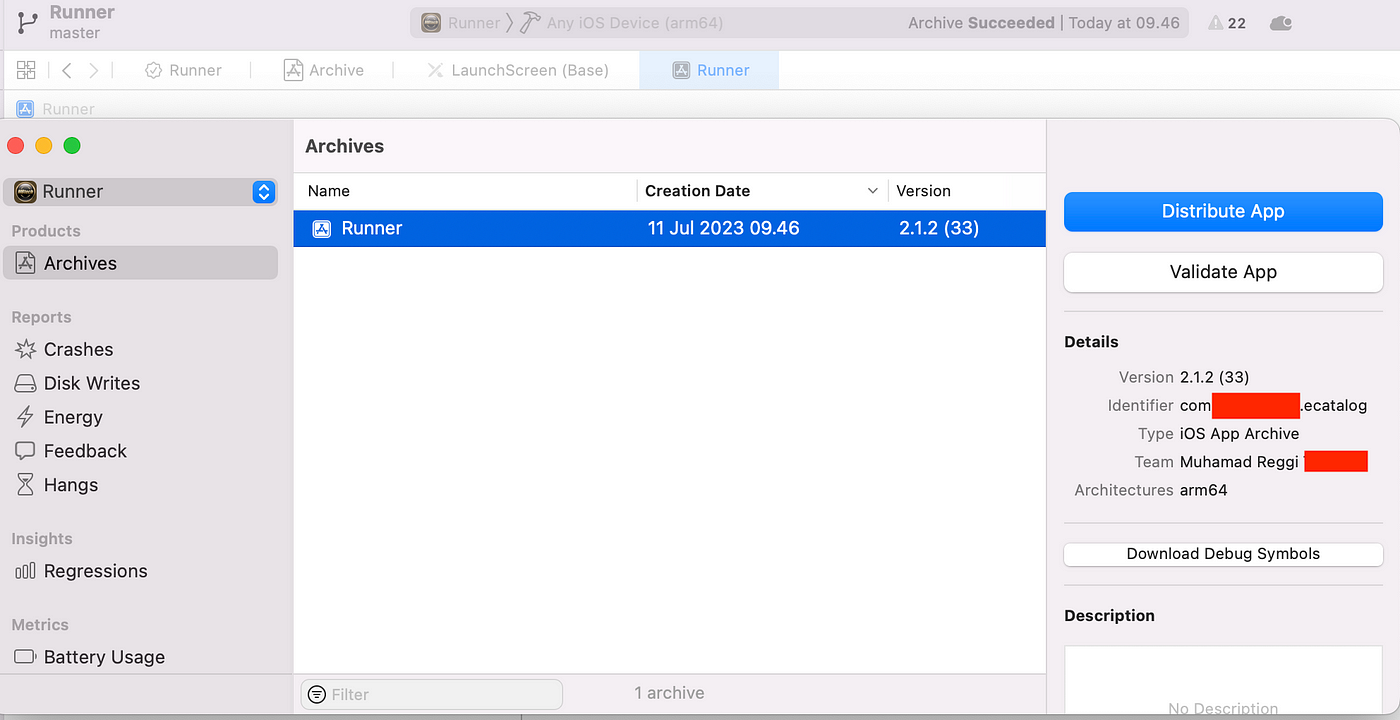Click the Battery Usage battery icon
This screenshot has height=720, width=1400.
click(x=25, y=657)
